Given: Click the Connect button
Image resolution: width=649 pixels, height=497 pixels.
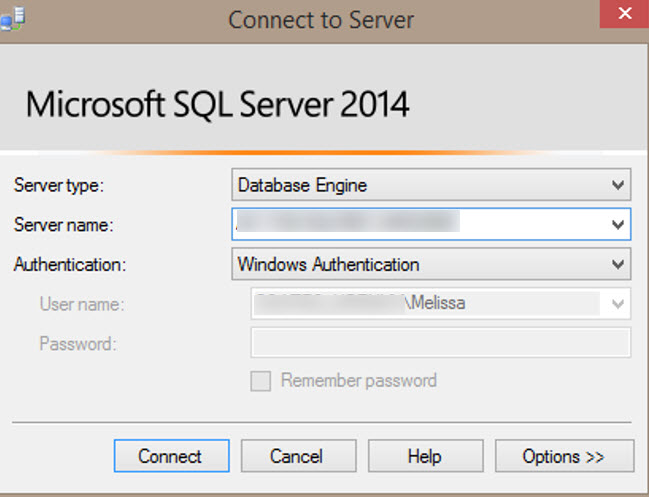Looking at the screenshot, I should pos(171,456).
